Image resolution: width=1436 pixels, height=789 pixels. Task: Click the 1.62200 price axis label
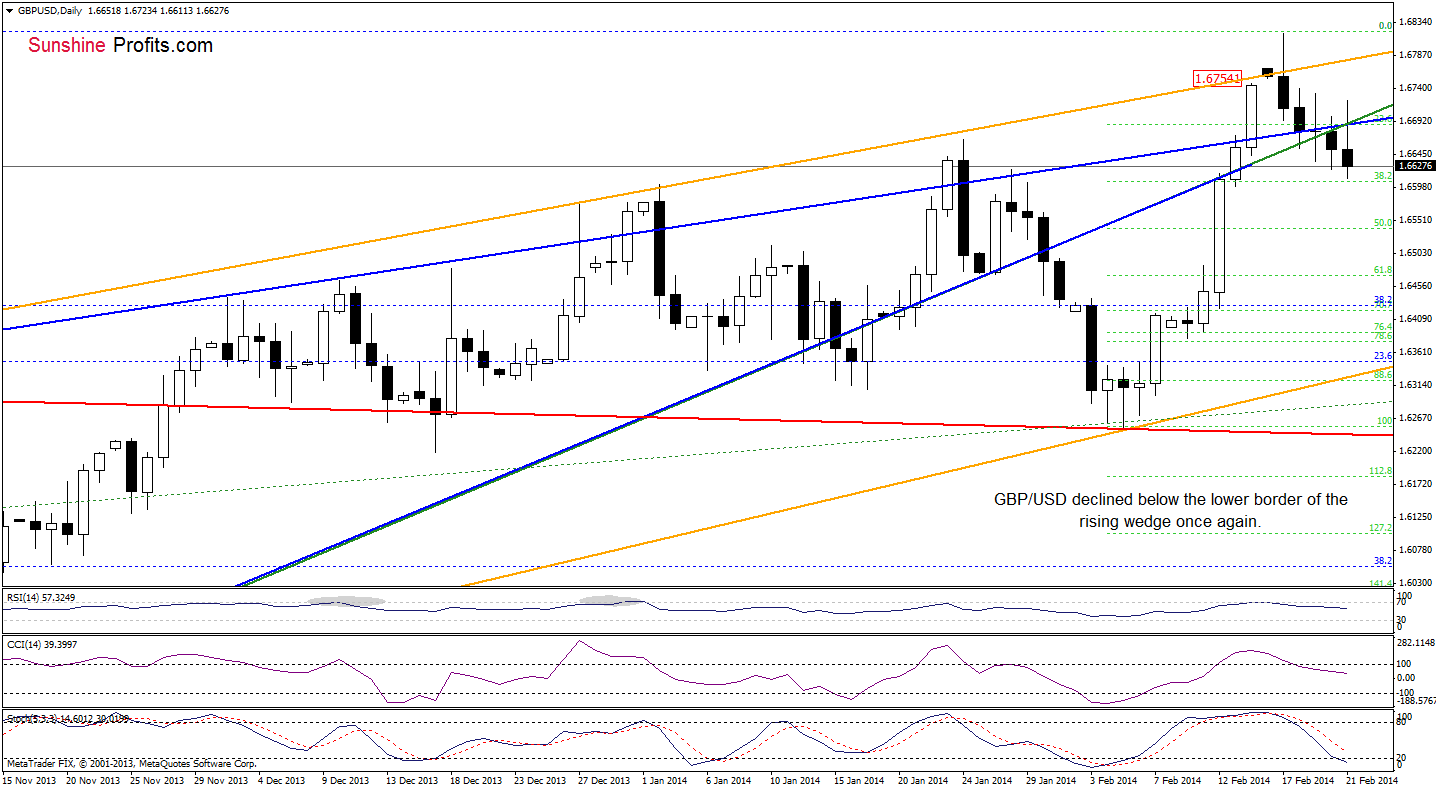(x=1417, y=451)
